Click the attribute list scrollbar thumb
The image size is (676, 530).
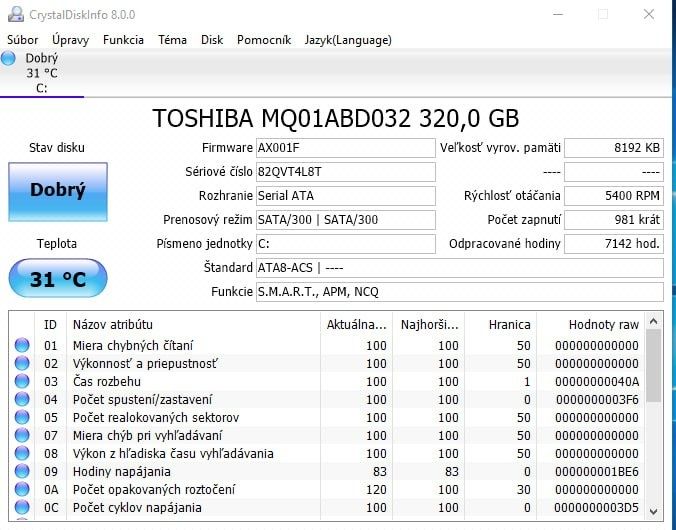(x=654, y=366)
